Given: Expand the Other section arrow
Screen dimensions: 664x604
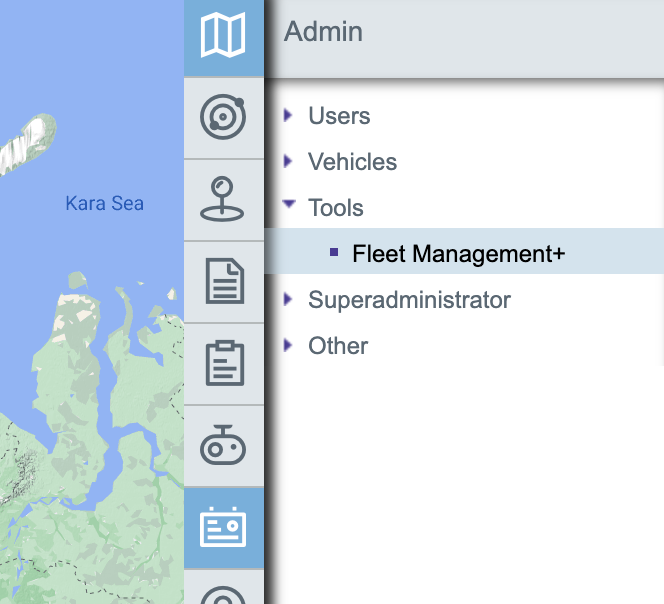Looking at the screenshot, I should (x=289, y=345).
